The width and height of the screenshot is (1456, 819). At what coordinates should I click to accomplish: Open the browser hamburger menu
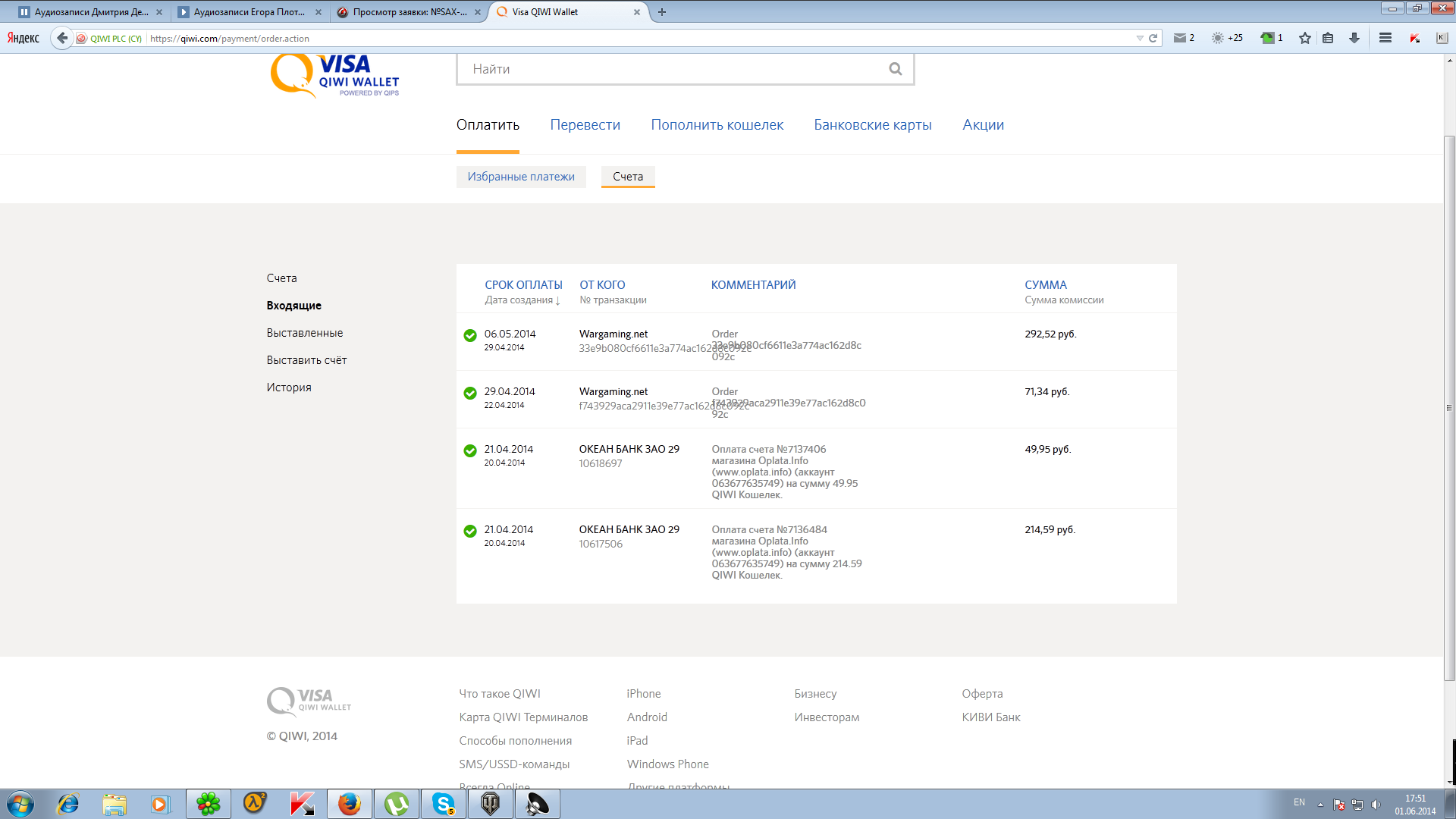1385,38
